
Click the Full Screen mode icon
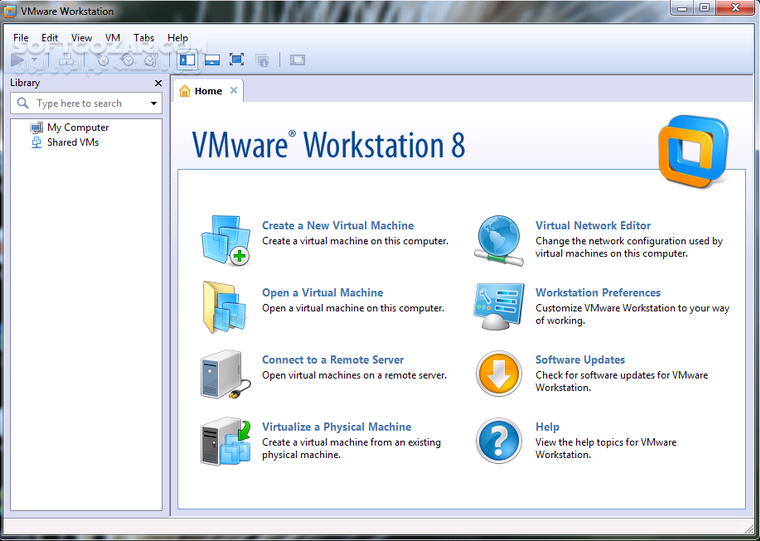[237, 60]
